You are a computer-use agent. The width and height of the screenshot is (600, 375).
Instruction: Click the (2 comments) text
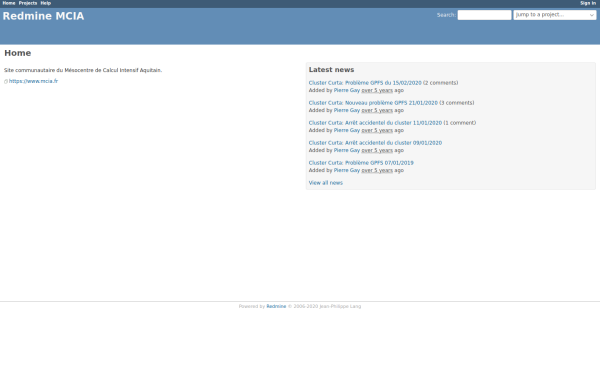(440, 83)
